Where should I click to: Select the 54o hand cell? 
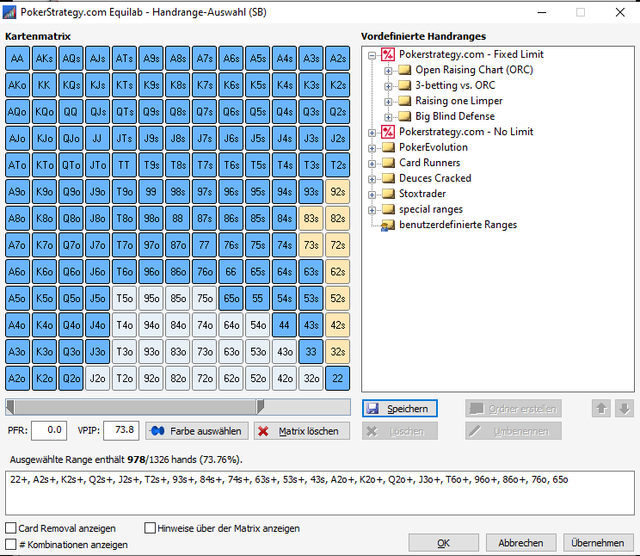pos(258,325)
